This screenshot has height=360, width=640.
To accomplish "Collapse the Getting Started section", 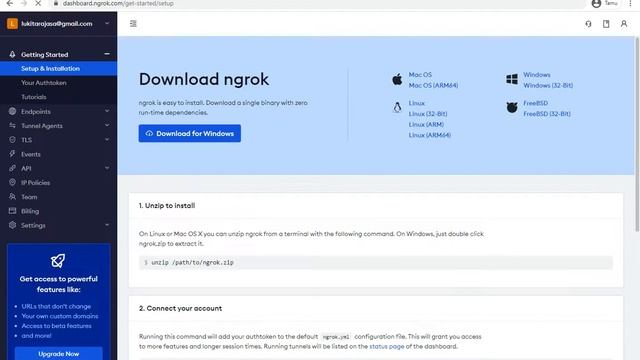I will coord(107,54).
